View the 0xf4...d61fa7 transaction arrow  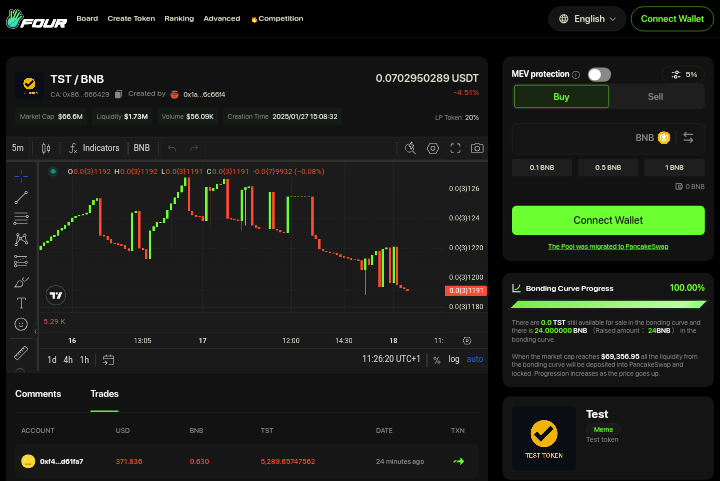(x=458, y=461)
